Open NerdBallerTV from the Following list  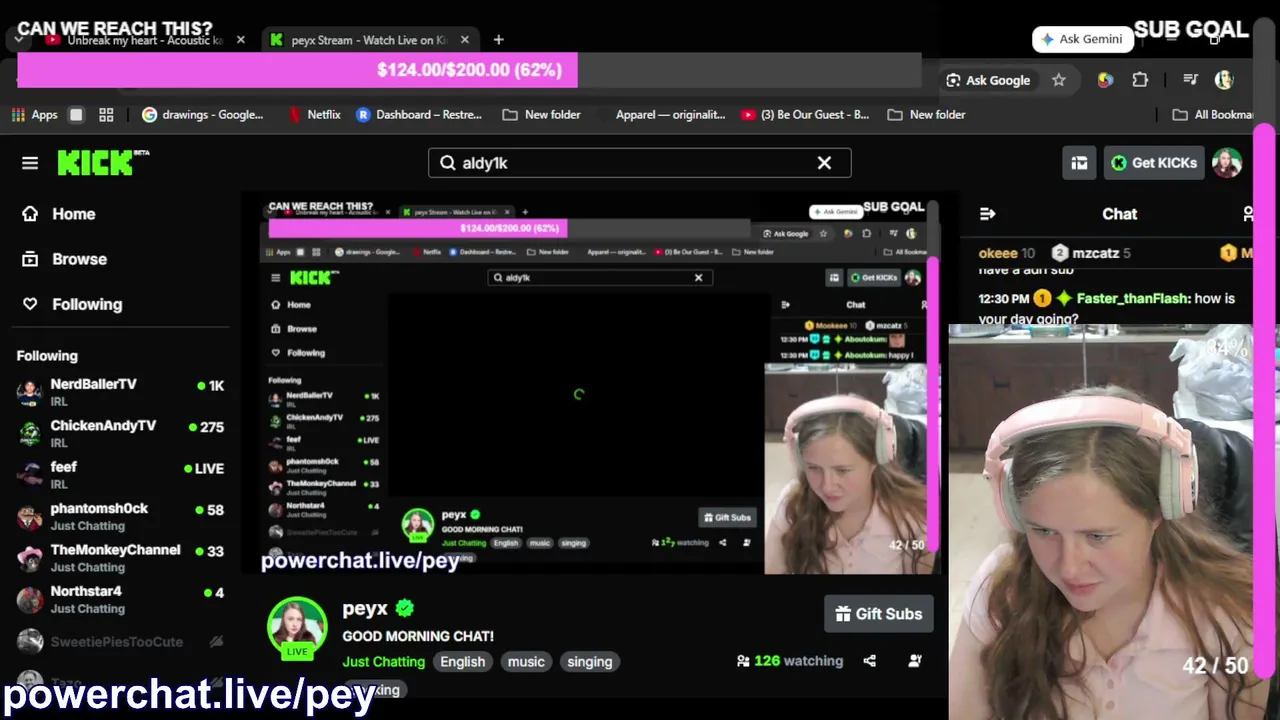point(120,392)
